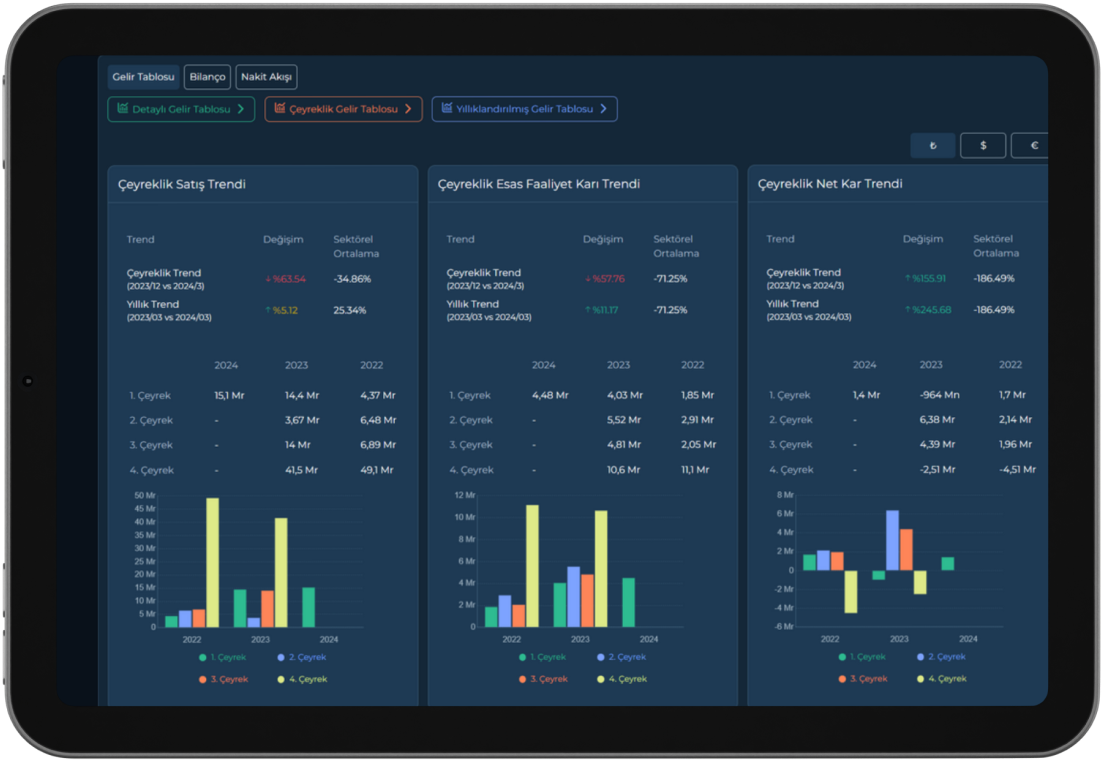Open the Nakit Akışı tab
This screenshot has height=760, width=1103.
[268, 77]
